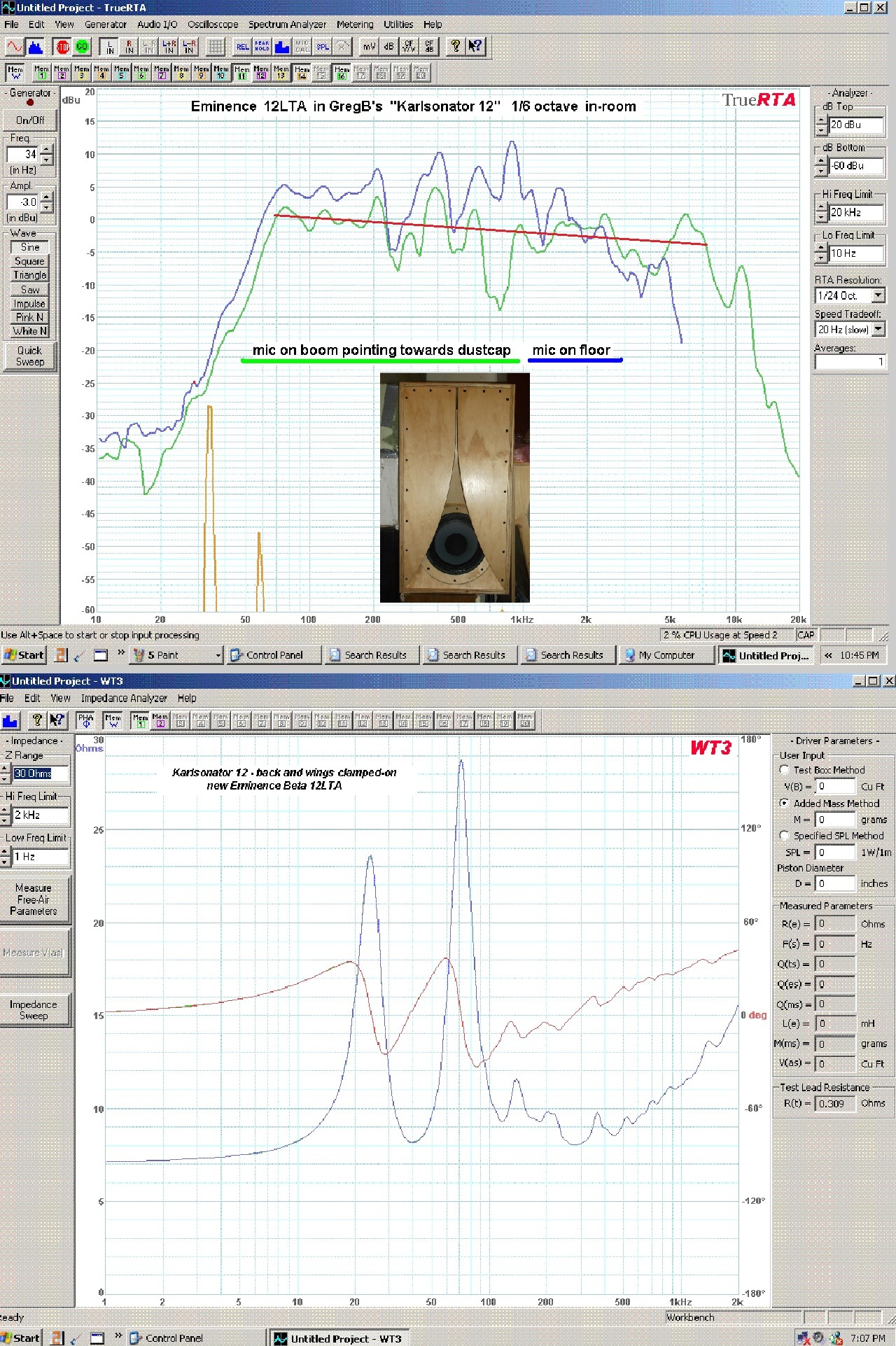896x1346 pixels.
Task: Select R IN input icon
Action: (129, 47)
